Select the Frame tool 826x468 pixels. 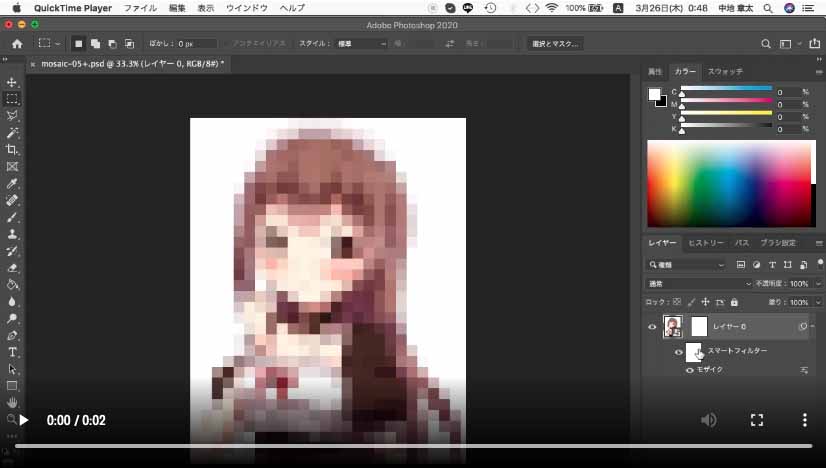pyautogui.click(x=12, y=167)
